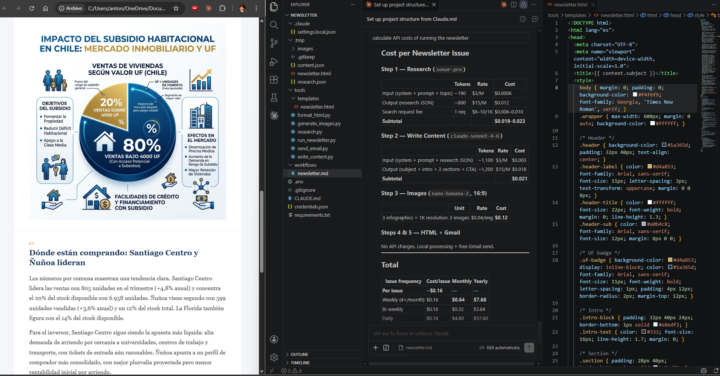The image size is (720, 376).
Task: Close the newsletter.html editor tab
Action: click(593, 5)
